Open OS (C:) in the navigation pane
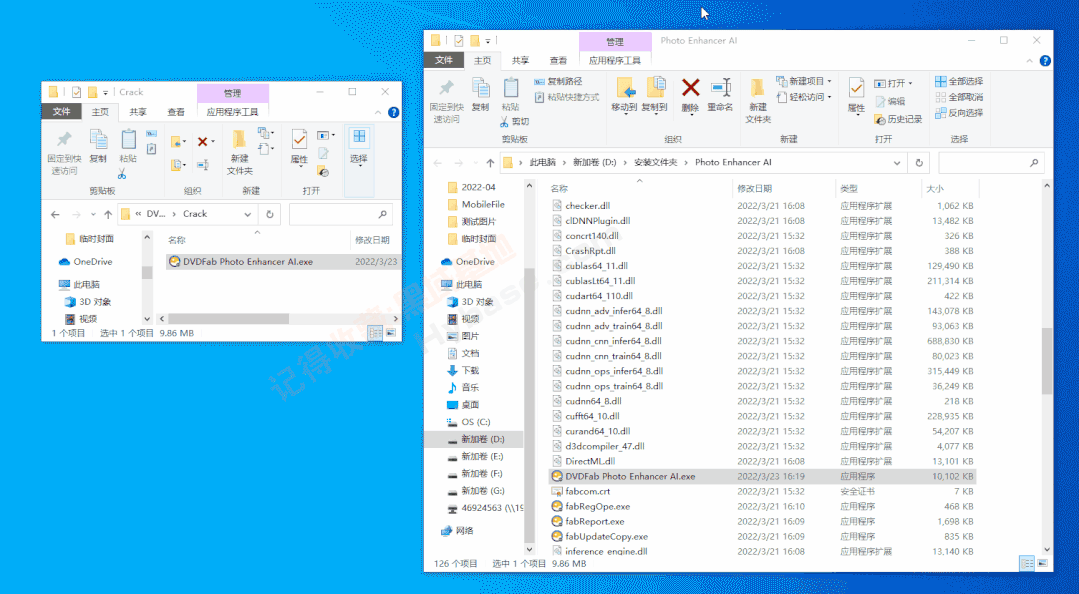The image size is (1079, 594). tap(476, 422)
